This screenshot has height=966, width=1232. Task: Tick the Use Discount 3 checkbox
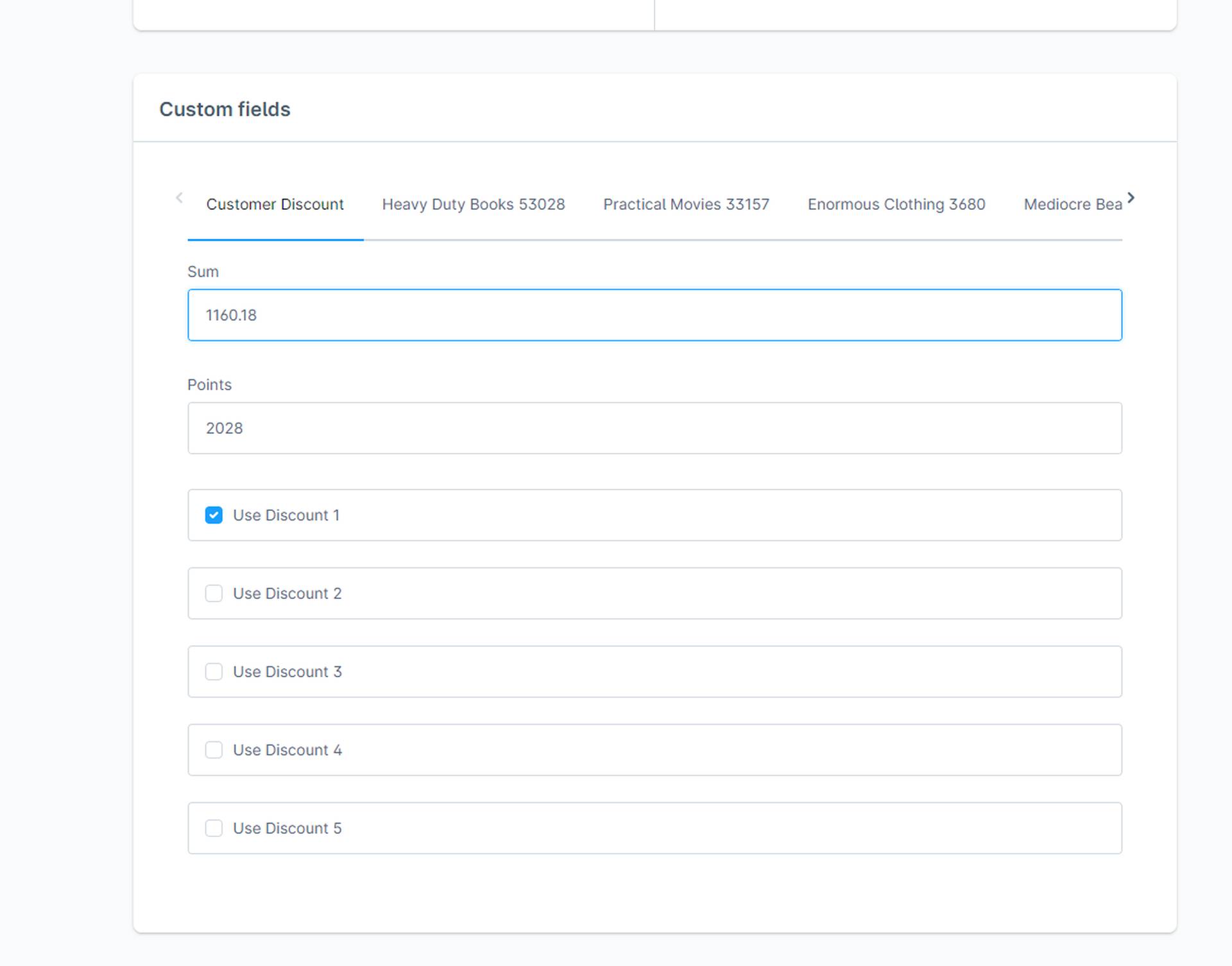point(214,671)
